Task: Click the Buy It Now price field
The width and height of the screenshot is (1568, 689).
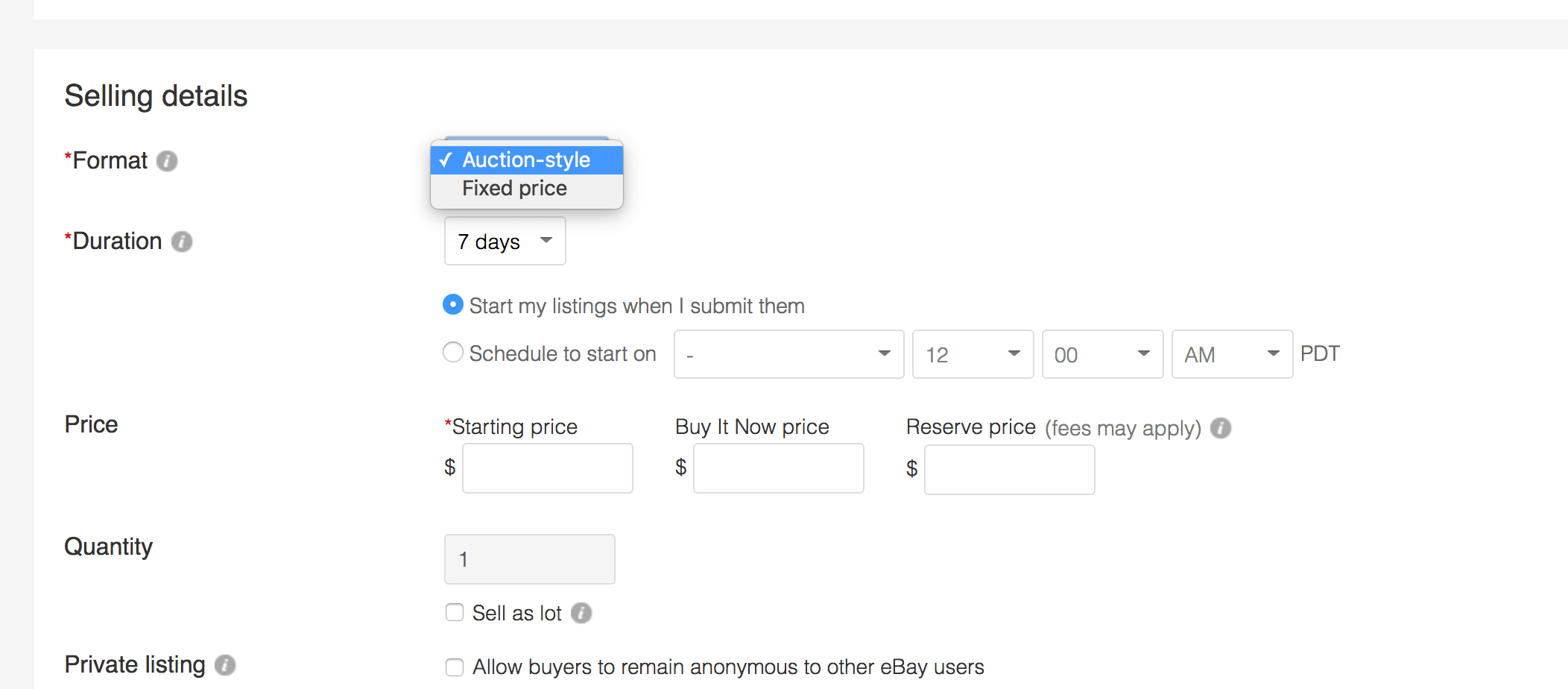Action: click(x=777, y=468)
